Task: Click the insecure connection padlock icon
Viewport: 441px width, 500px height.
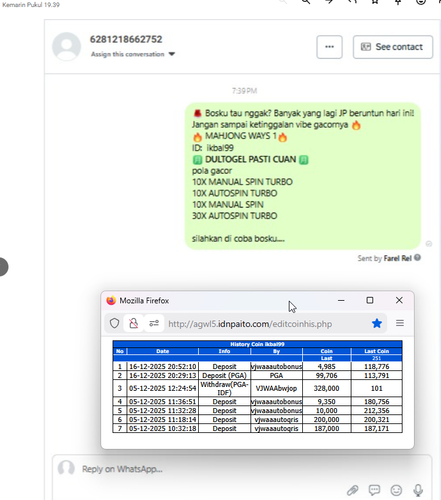Action: [134, 323]
